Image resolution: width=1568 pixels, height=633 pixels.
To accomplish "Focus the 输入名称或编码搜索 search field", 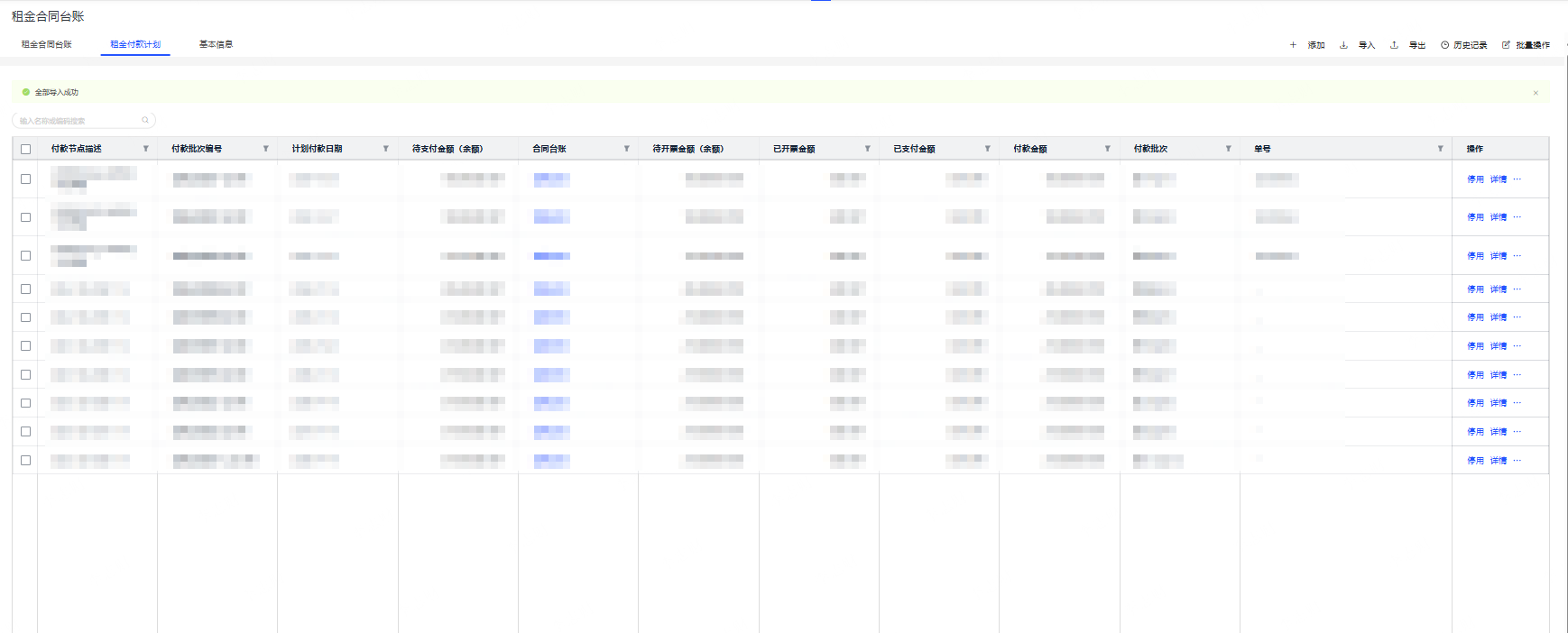I will 77,121.
